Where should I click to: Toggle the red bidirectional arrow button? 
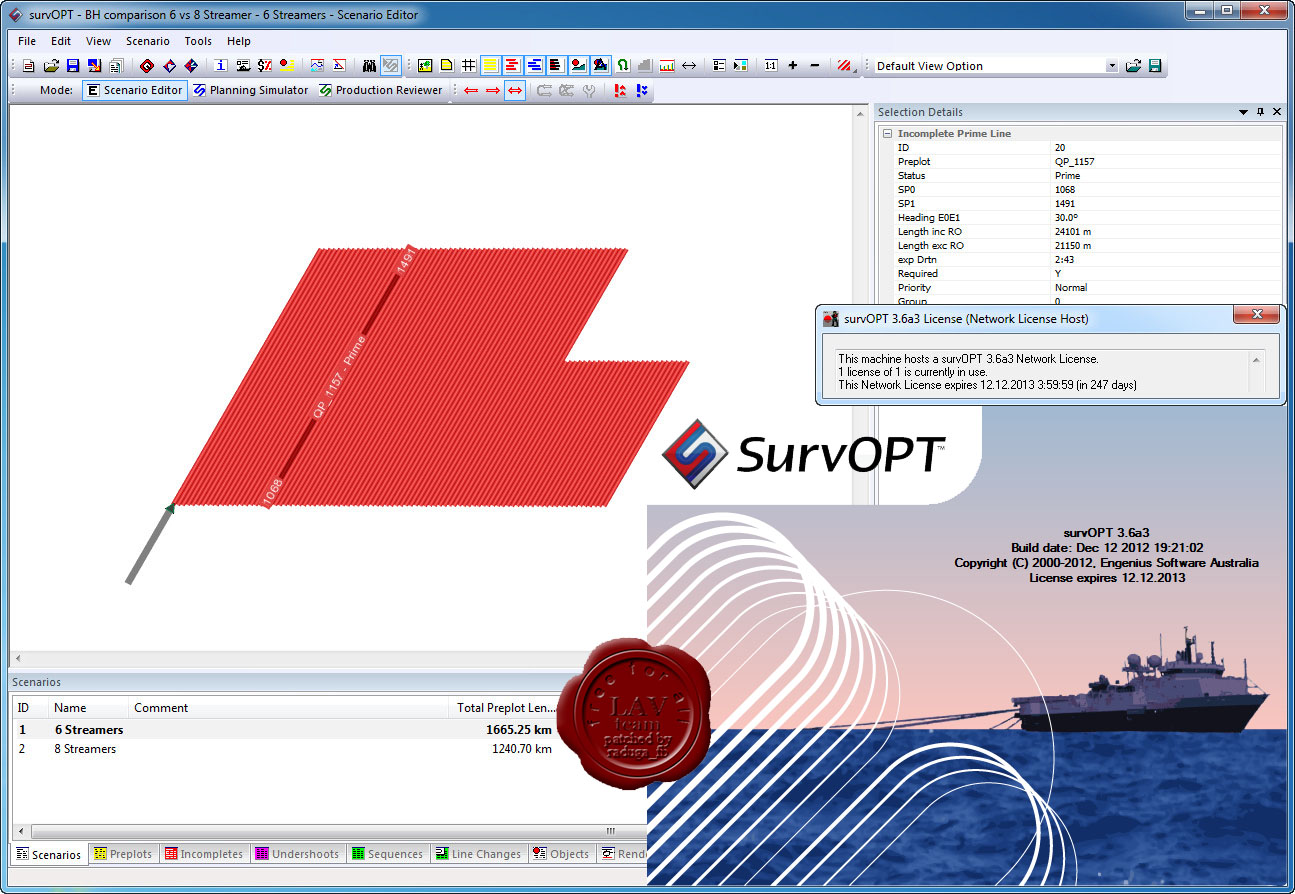(x=515, y=90)
